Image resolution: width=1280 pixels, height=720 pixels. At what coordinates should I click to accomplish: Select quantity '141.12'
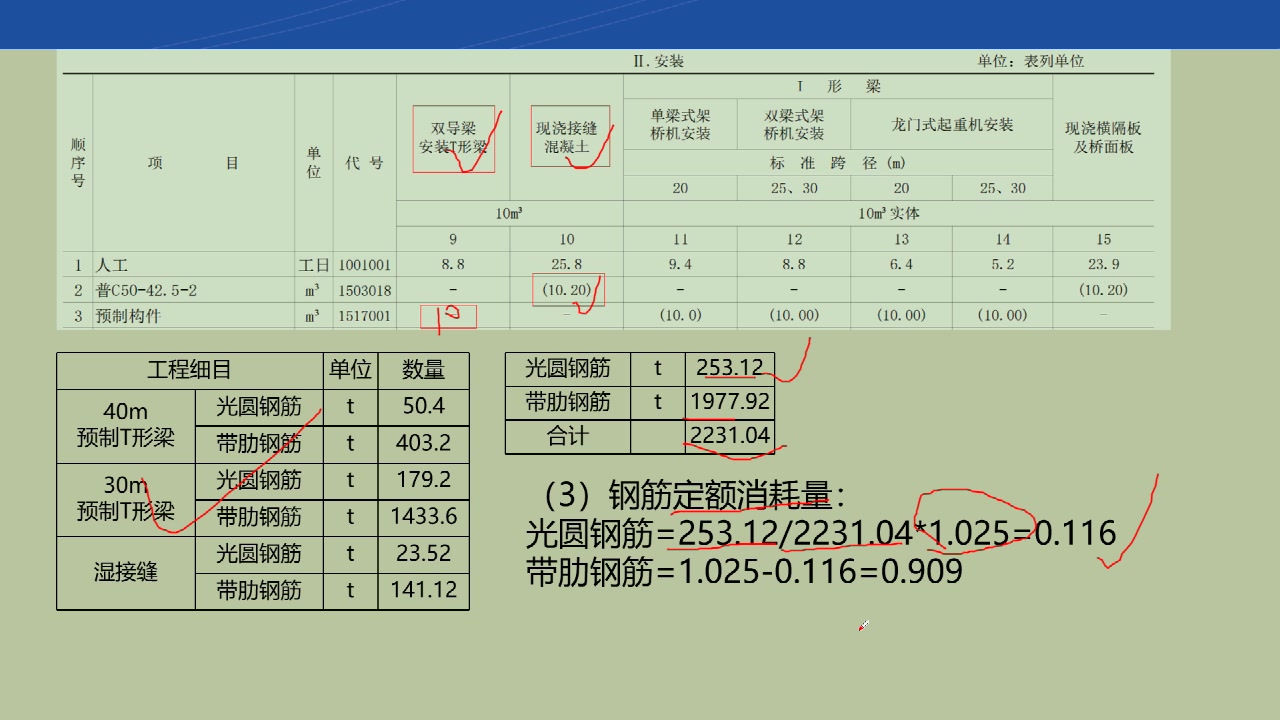coord(423,590)
